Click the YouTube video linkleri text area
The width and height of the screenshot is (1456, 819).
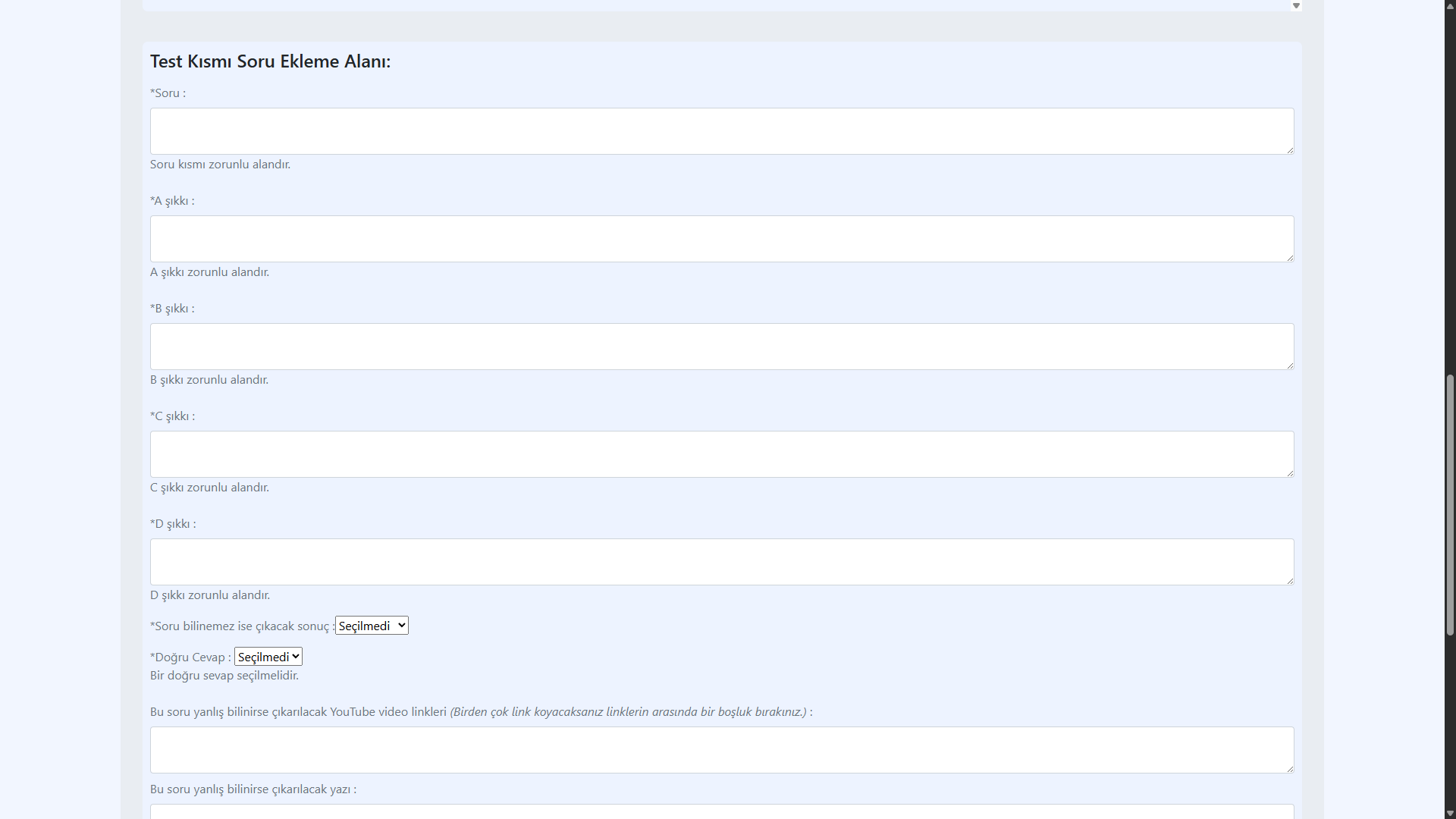[x=721, y=750]
